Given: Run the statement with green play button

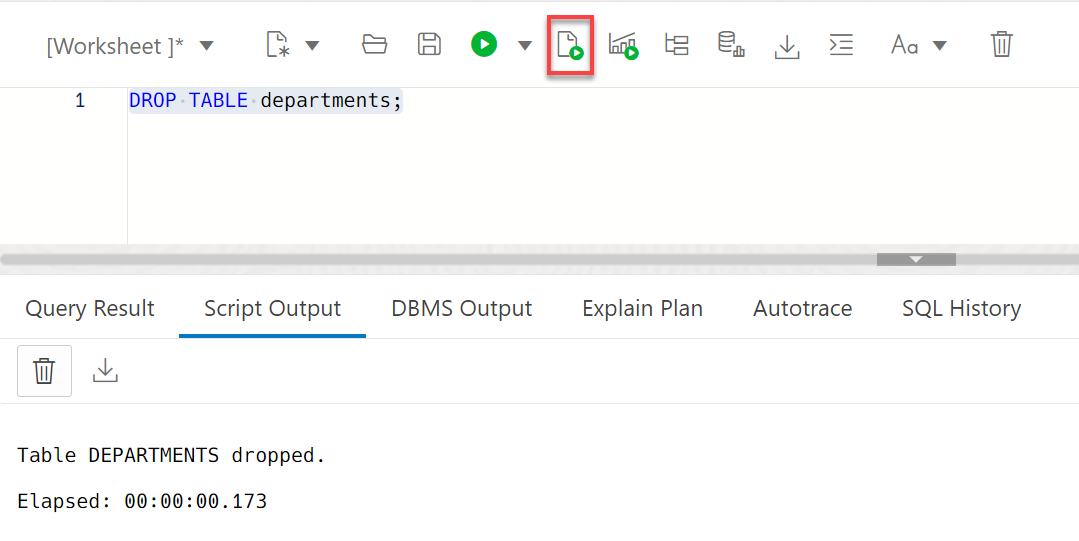Looking at the screenshot, I should (484, 44).
